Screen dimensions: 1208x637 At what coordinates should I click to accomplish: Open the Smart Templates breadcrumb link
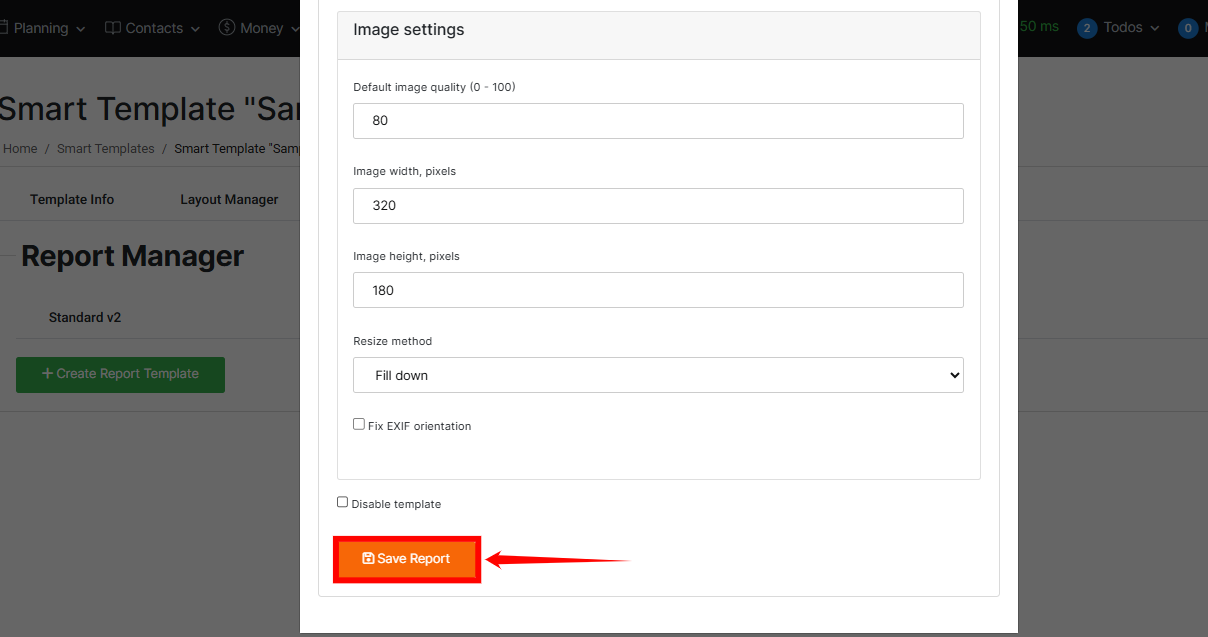pos(105,149)
